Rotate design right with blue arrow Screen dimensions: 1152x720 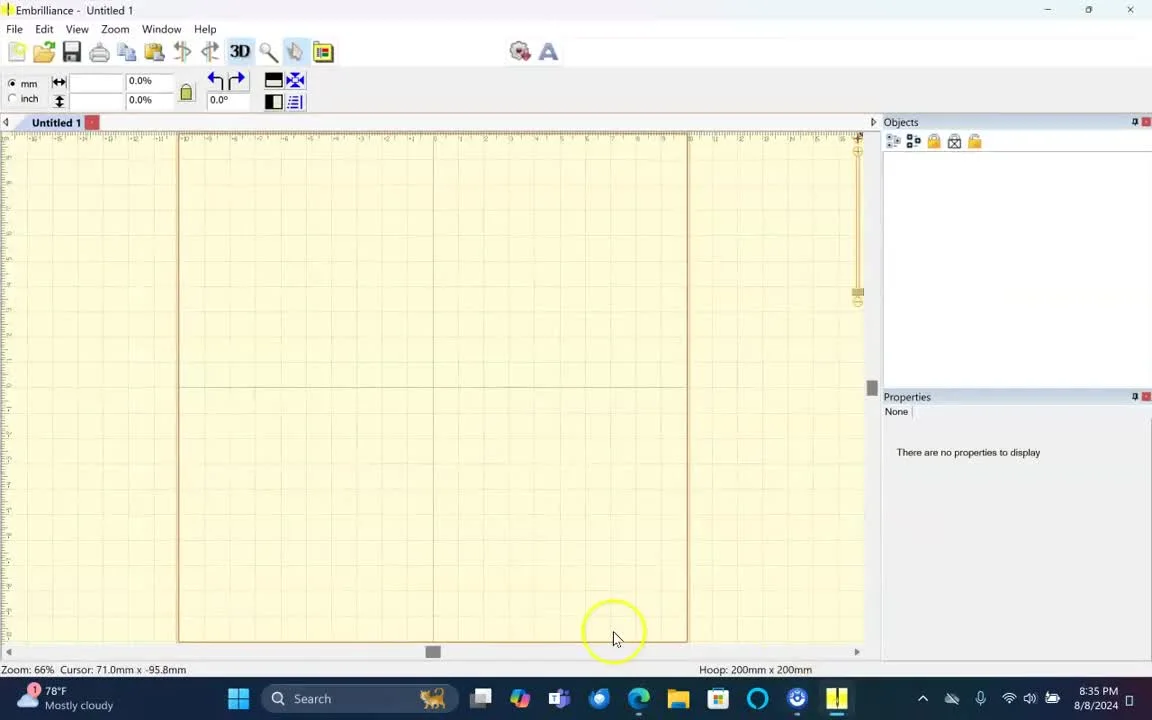point(237,80)
